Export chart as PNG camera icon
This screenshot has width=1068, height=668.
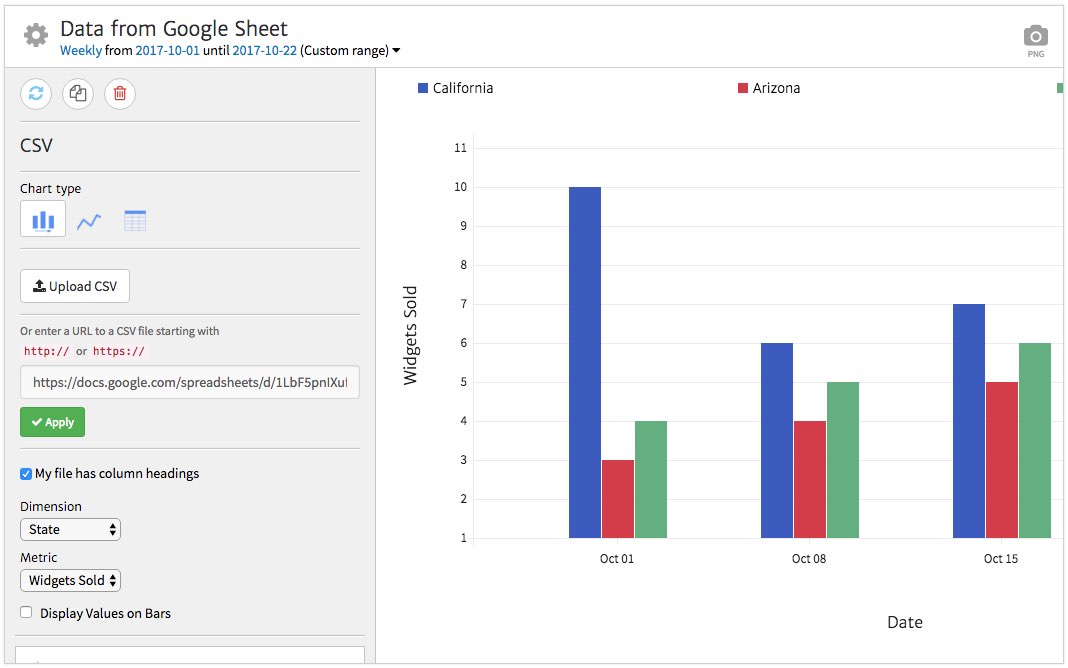coord(1036,38)
